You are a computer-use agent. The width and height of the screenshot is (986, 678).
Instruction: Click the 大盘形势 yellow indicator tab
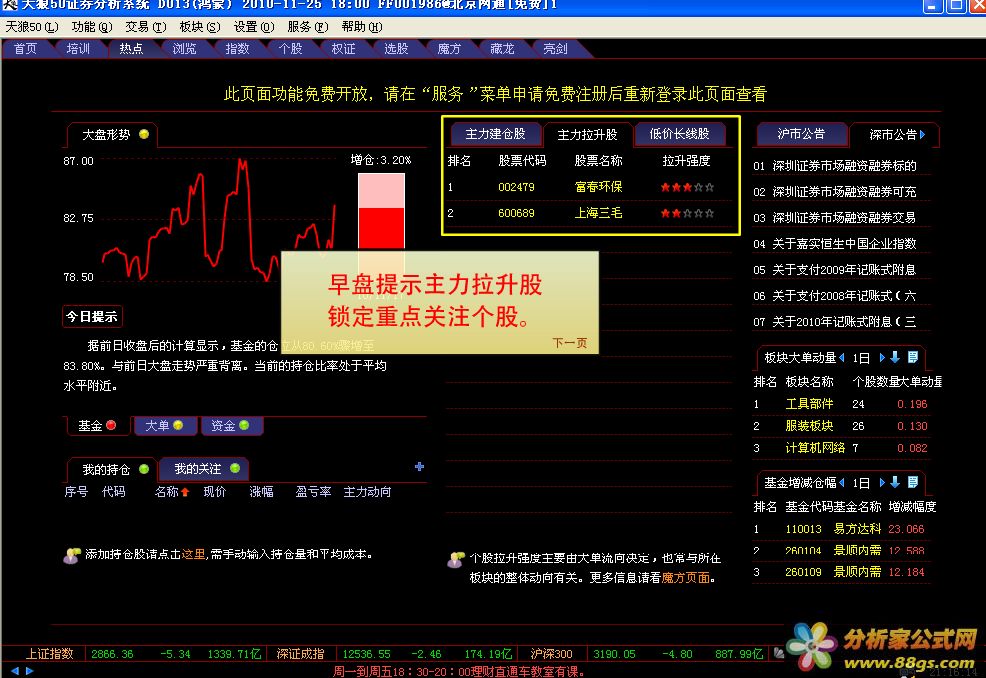click(113, 135)
